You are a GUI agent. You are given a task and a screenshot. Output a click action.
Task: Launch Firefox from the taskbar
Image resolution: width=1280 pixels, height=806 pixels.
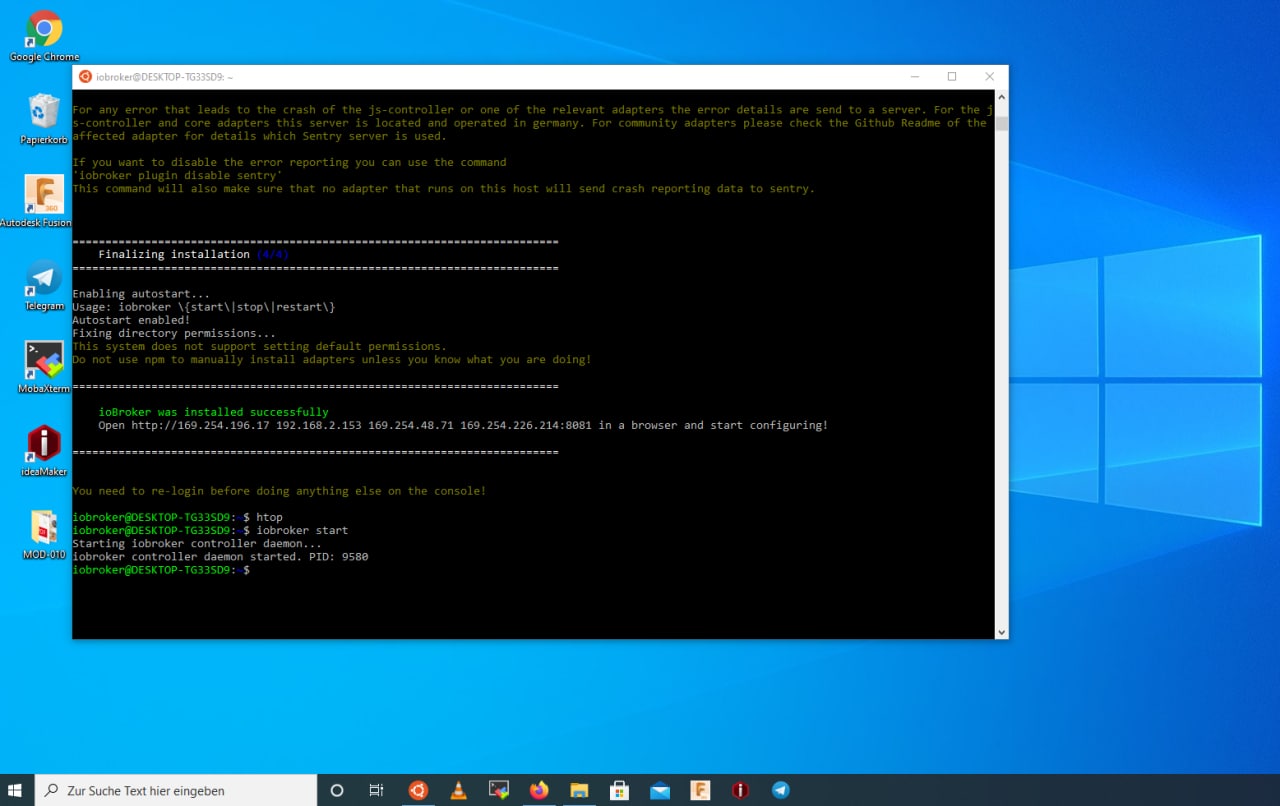click(x=539, y=790)
